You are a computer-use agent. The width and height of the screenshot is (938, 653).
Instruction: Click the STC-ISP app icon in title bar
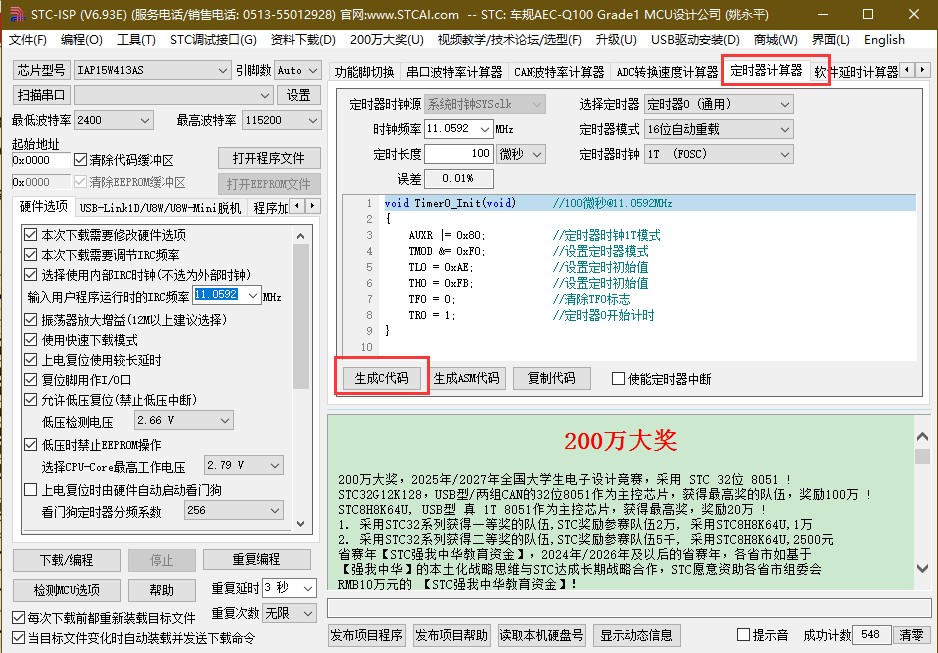coord(17,14)
